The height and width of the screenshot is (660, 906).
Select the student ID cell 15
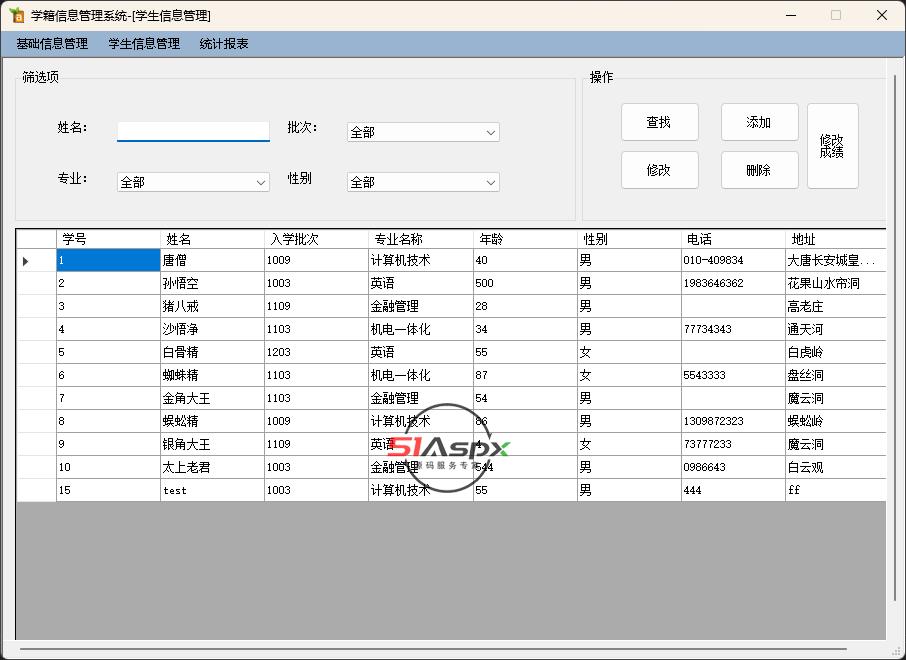coord(108,490)
